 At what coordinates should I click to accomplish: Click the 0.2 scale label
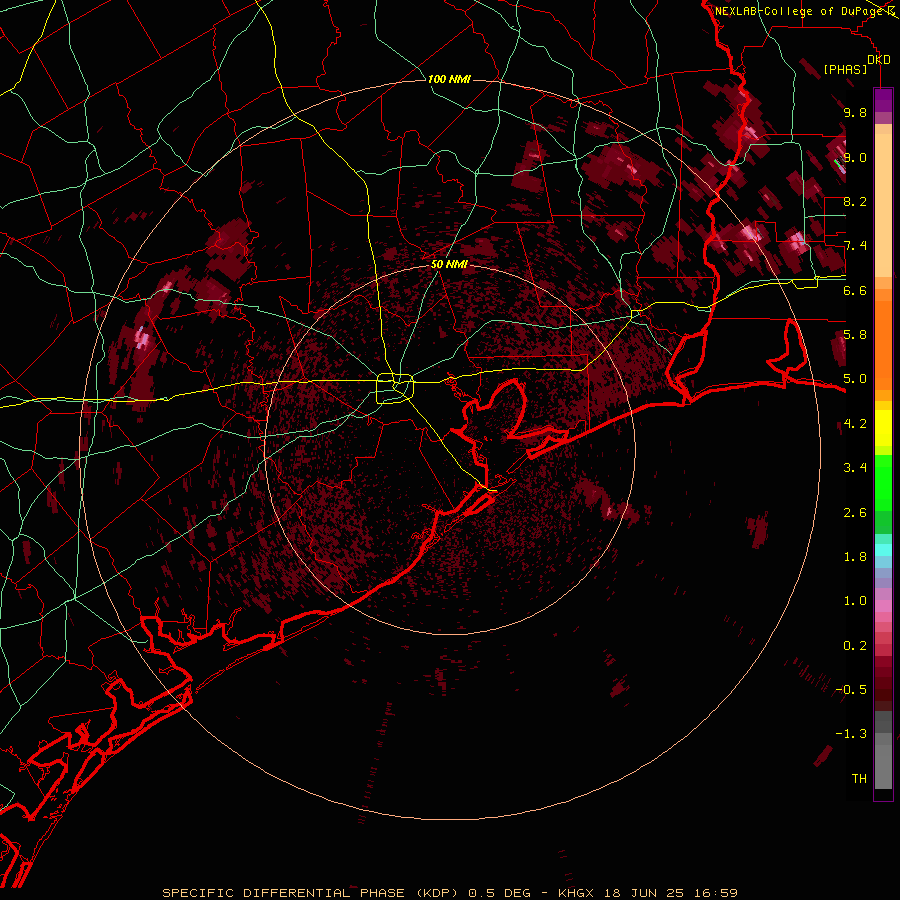click(855, 646)
